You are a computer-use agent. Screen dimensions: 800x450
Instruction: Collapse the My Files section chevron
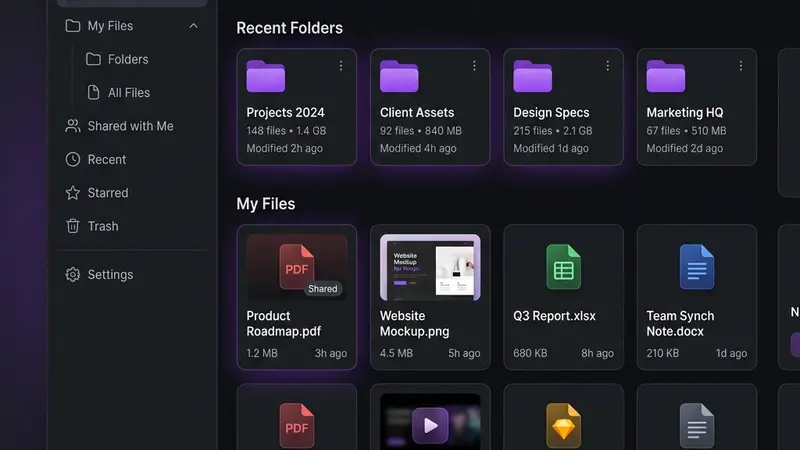click(193, 26)
